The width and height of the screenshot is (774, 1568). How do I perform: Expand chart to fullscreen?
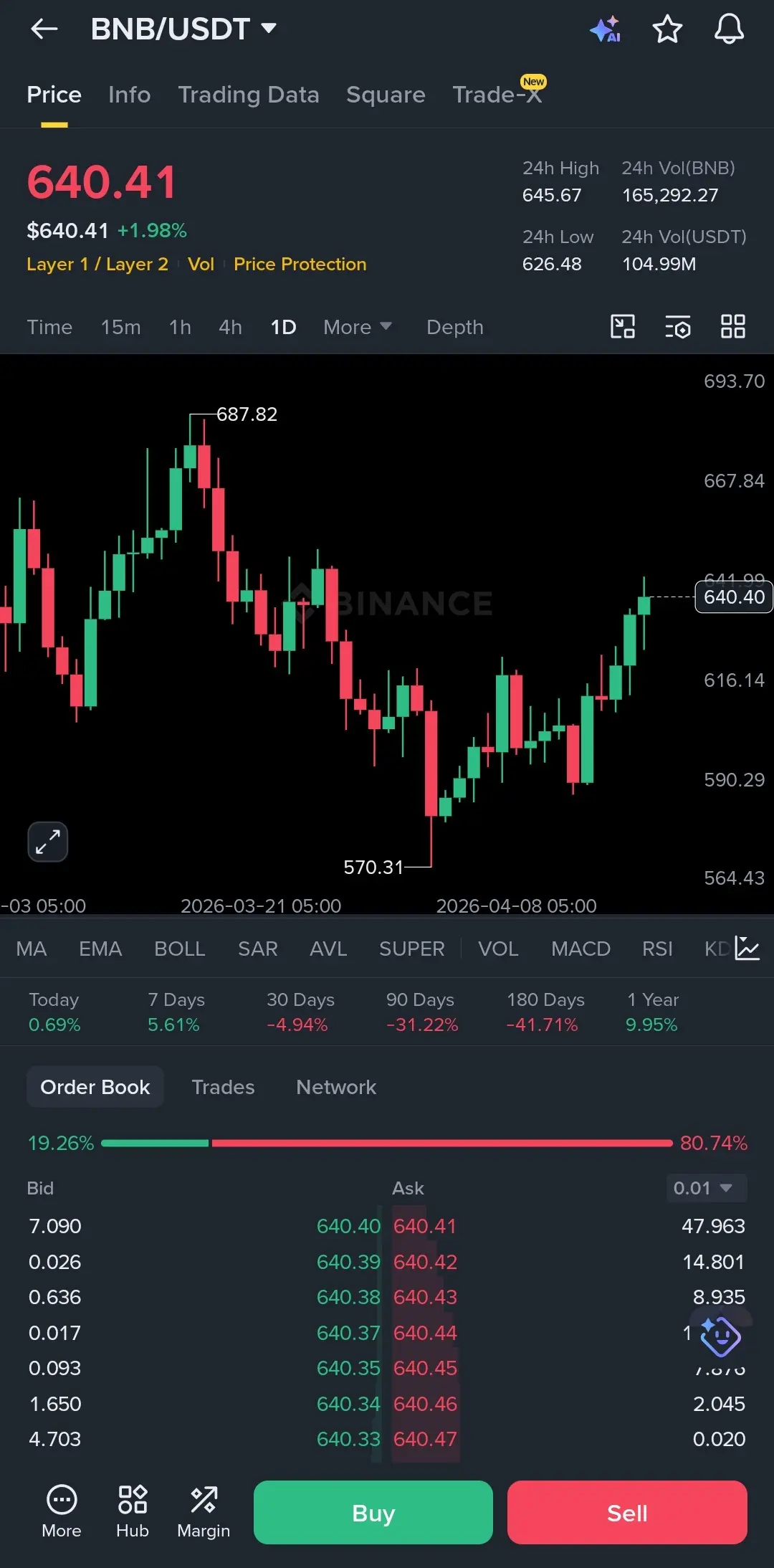click(x=47, y=841)
